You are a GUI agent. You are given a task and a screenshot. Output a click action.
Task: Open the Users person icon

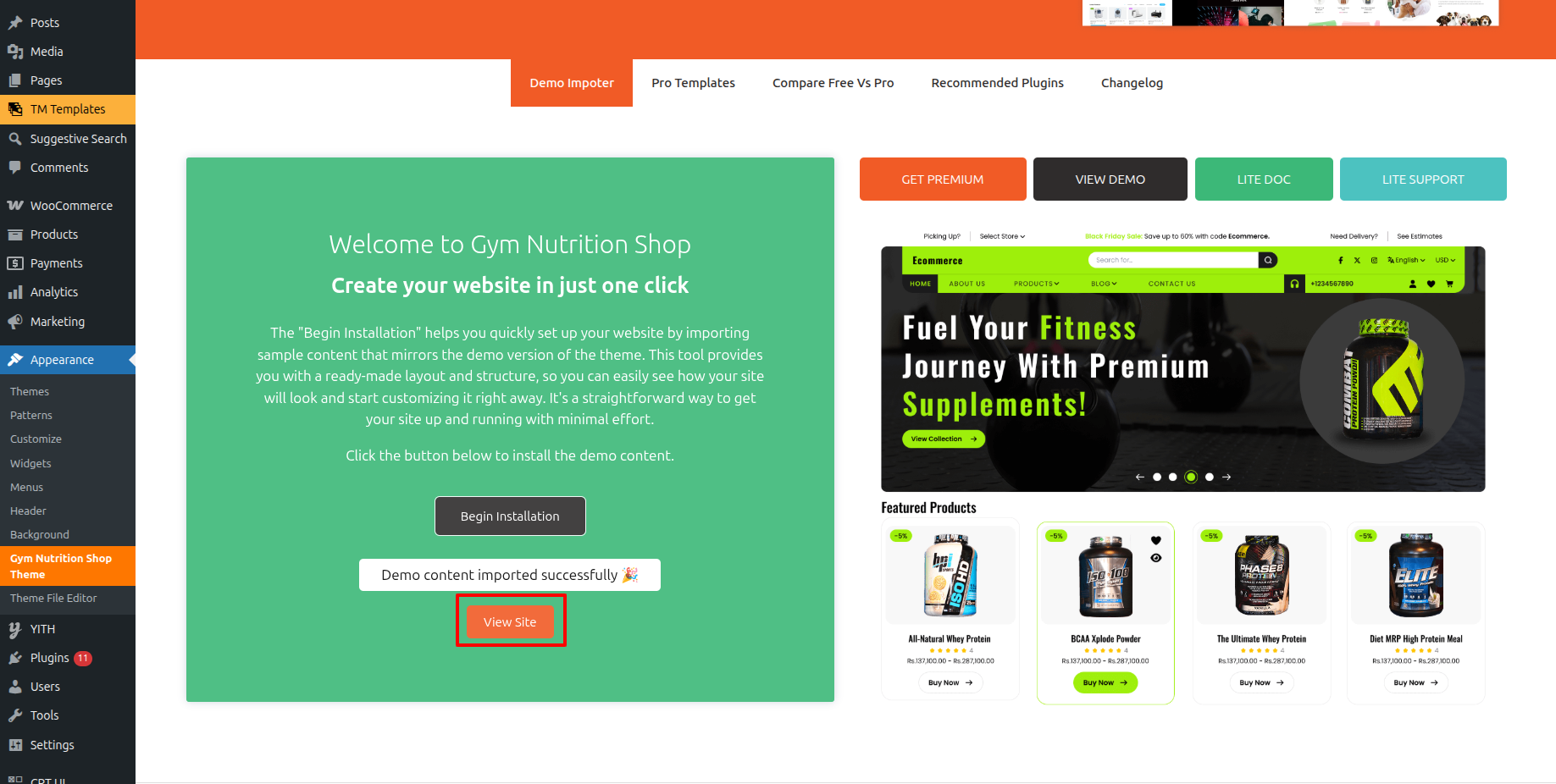15,687
